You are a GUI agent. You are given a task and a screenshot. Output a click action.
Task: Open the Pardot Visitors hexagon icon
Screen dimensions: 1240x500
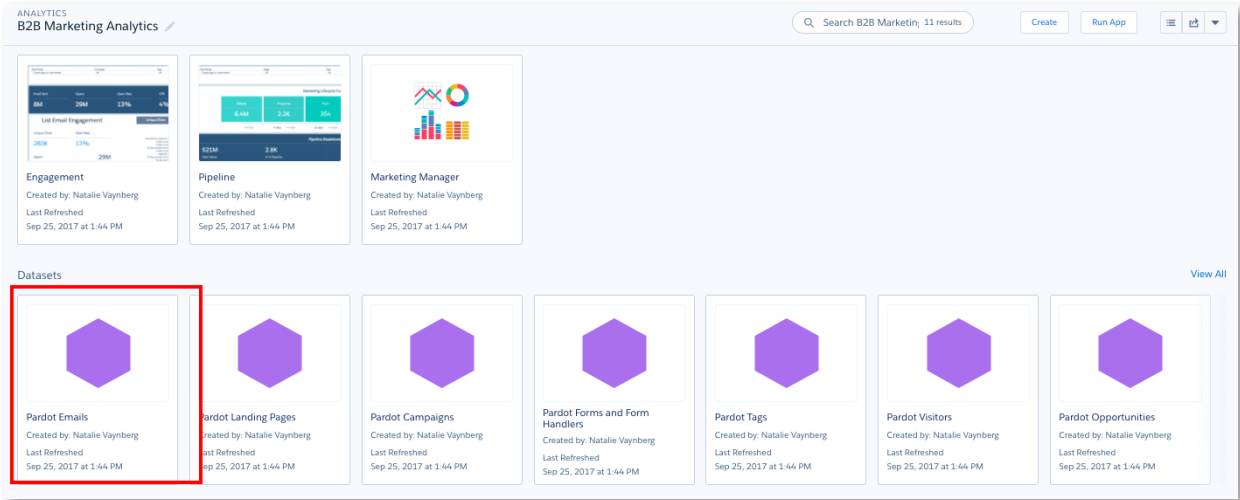(958, 353)
